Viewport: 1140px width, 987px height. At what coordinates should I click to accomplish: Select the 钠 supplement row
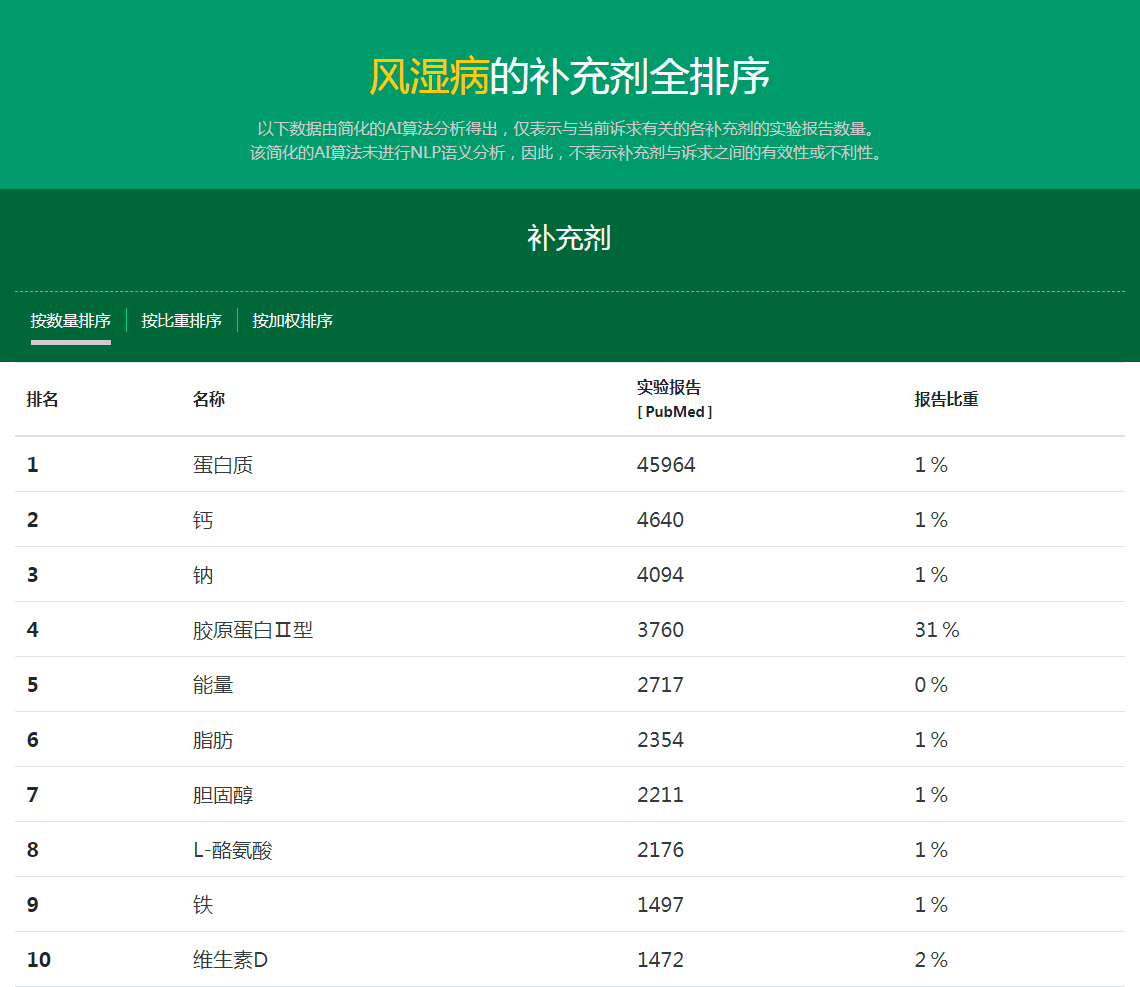[x=203, y=575]
